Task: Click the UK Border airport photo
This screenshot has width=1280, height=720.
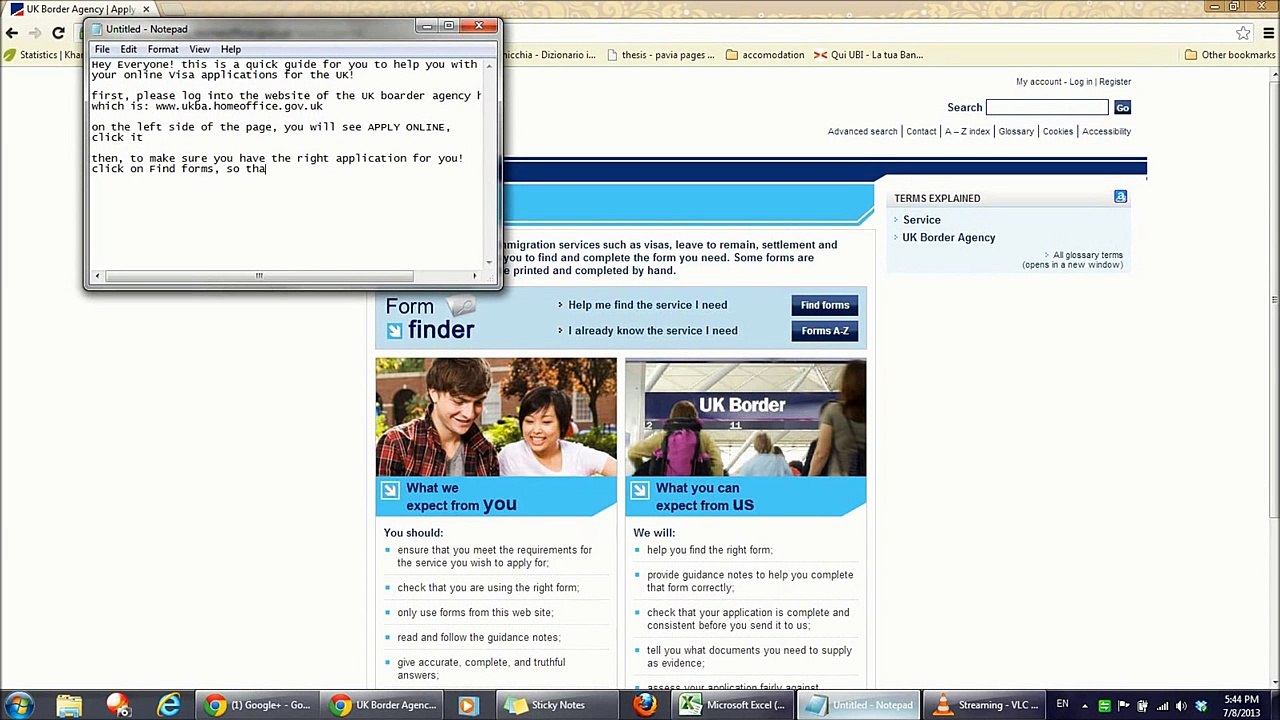Action: point(746,417)
